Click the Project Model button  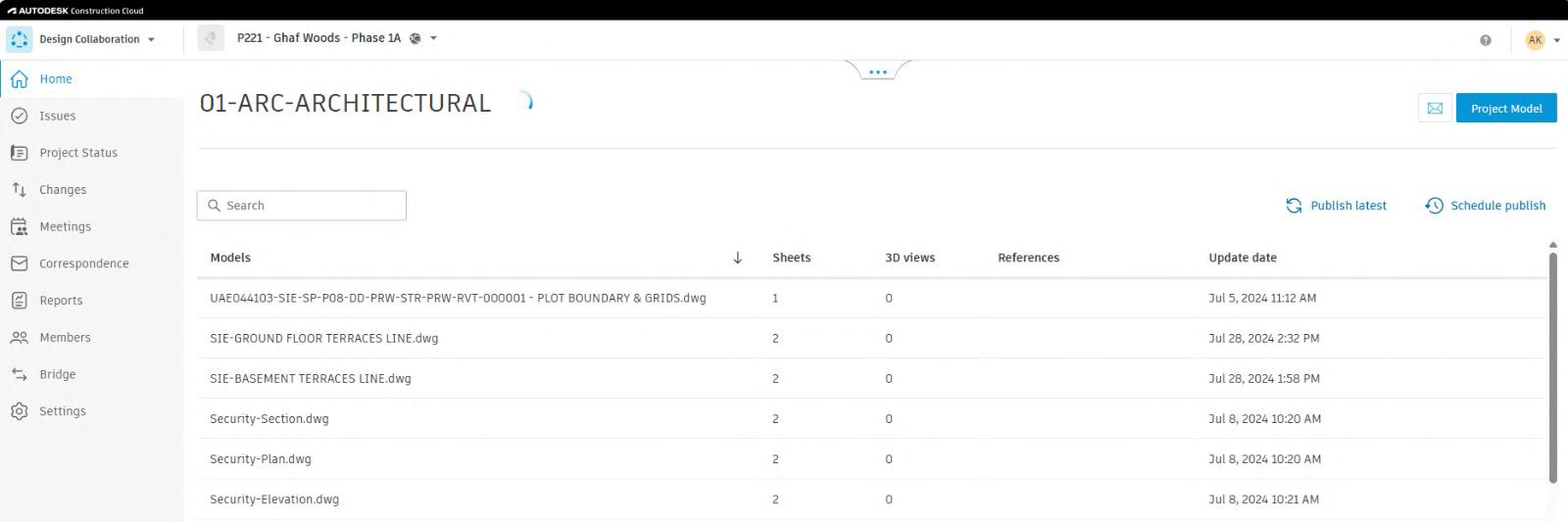click(1506, 109)
